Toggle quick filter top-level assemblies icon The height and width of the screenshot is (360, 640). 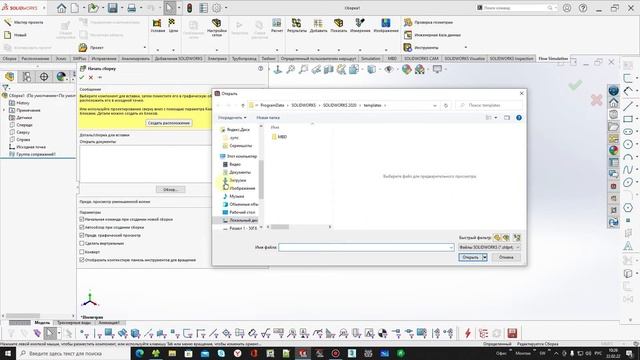(517, 238)
